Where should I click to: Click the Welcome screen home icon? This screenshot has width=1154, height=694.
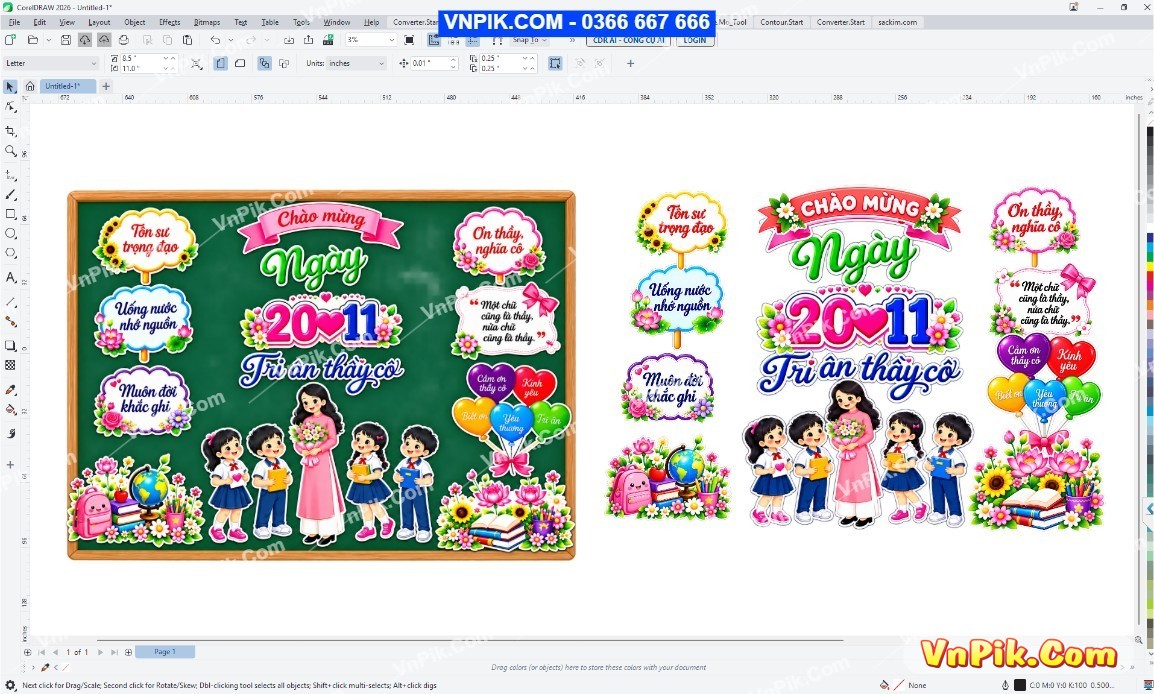[29, 86]
